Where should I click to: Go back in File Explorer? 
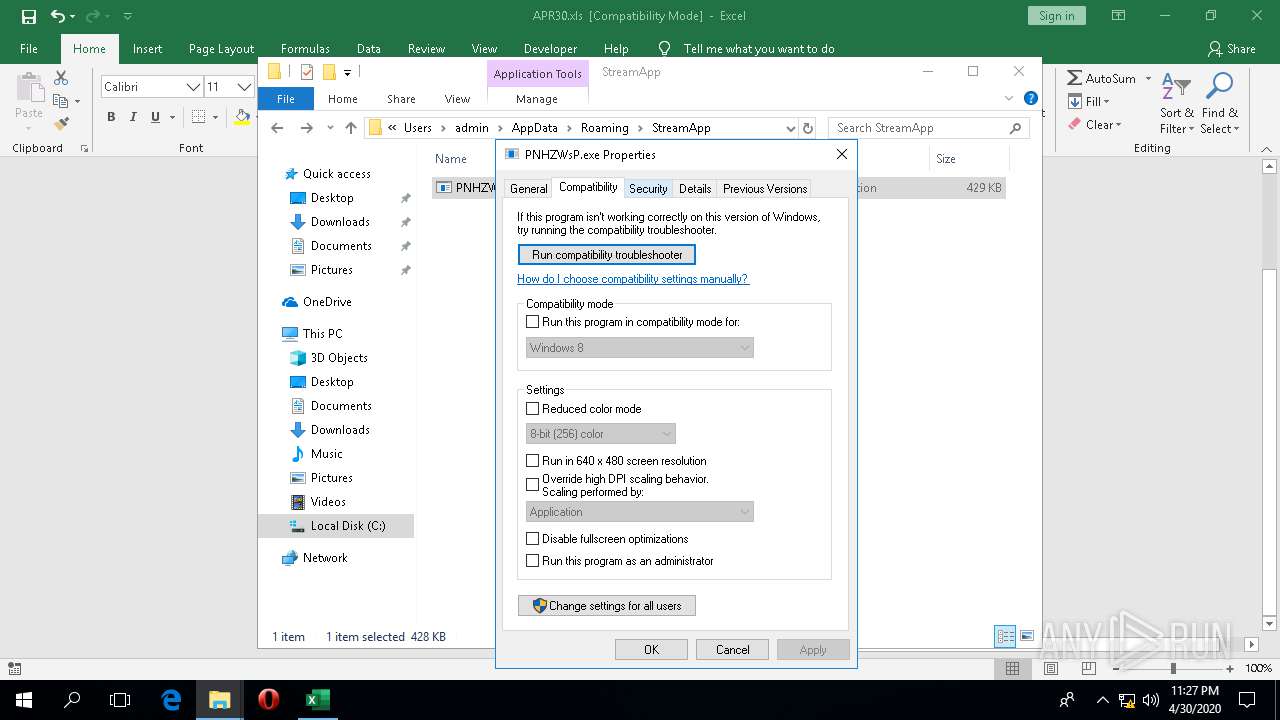278,128
